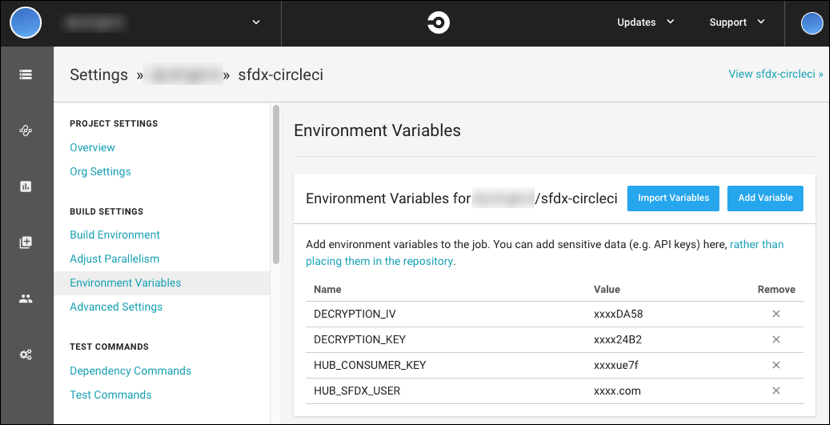Open the Updates dropdown menu
830x425 pixels.
tap(646, 22)
